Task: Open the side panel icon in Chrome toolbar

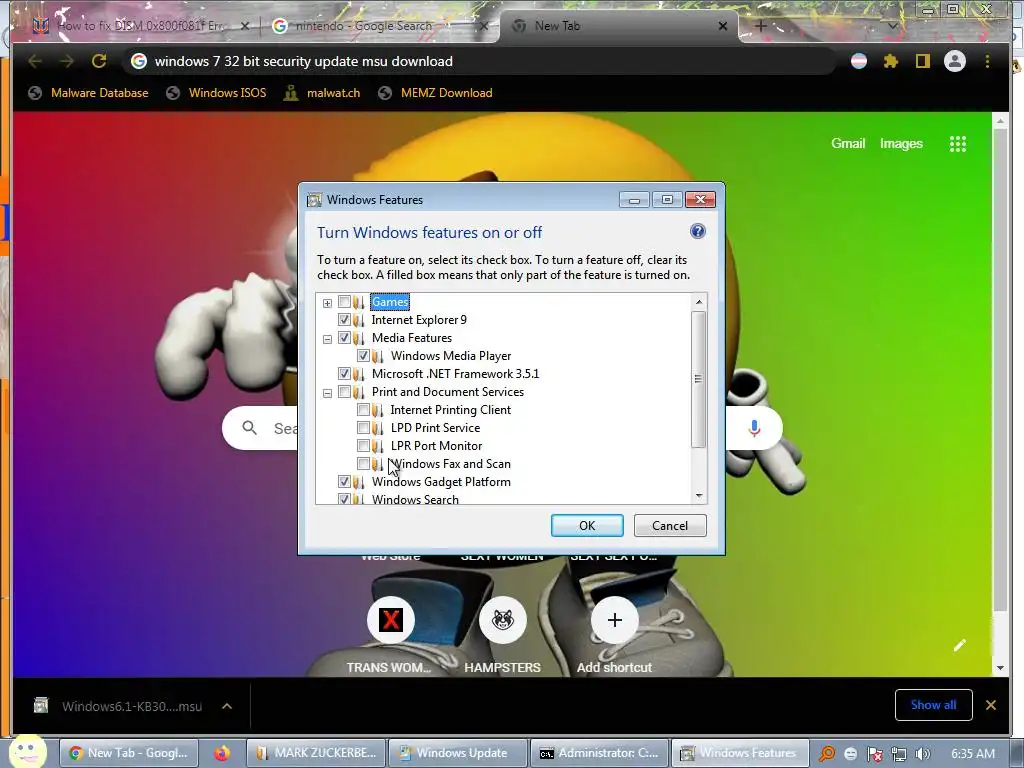Action: tap(922, 61)
